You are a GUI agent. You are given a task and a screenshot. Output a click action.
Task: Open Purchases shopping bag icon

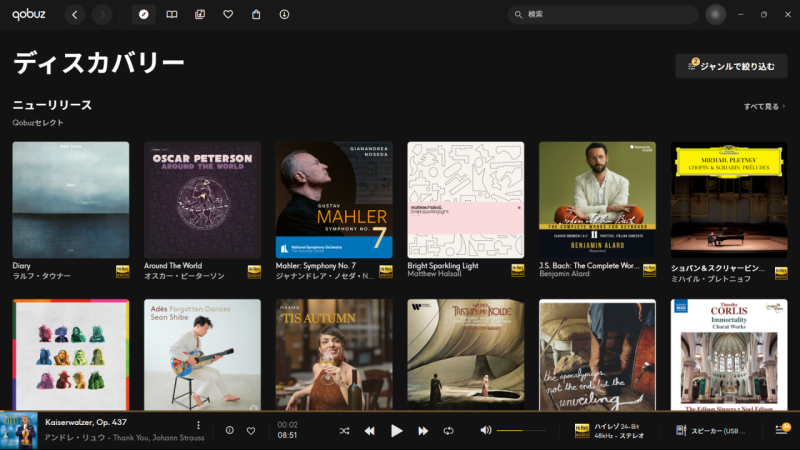[256, 15]
